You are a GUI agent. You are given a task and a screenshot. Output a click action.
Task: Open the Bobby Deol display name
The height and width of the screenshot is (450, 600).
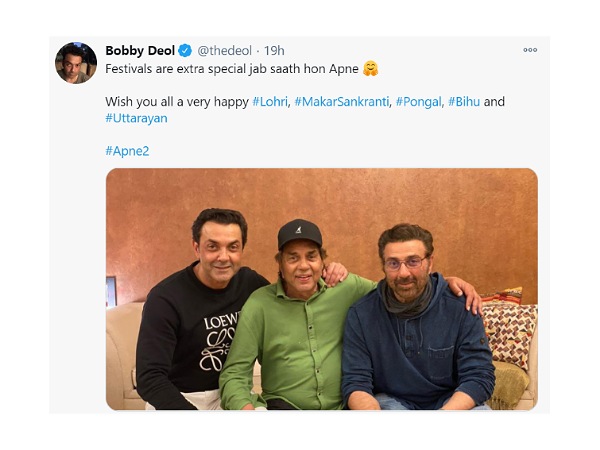coord(140,51)
